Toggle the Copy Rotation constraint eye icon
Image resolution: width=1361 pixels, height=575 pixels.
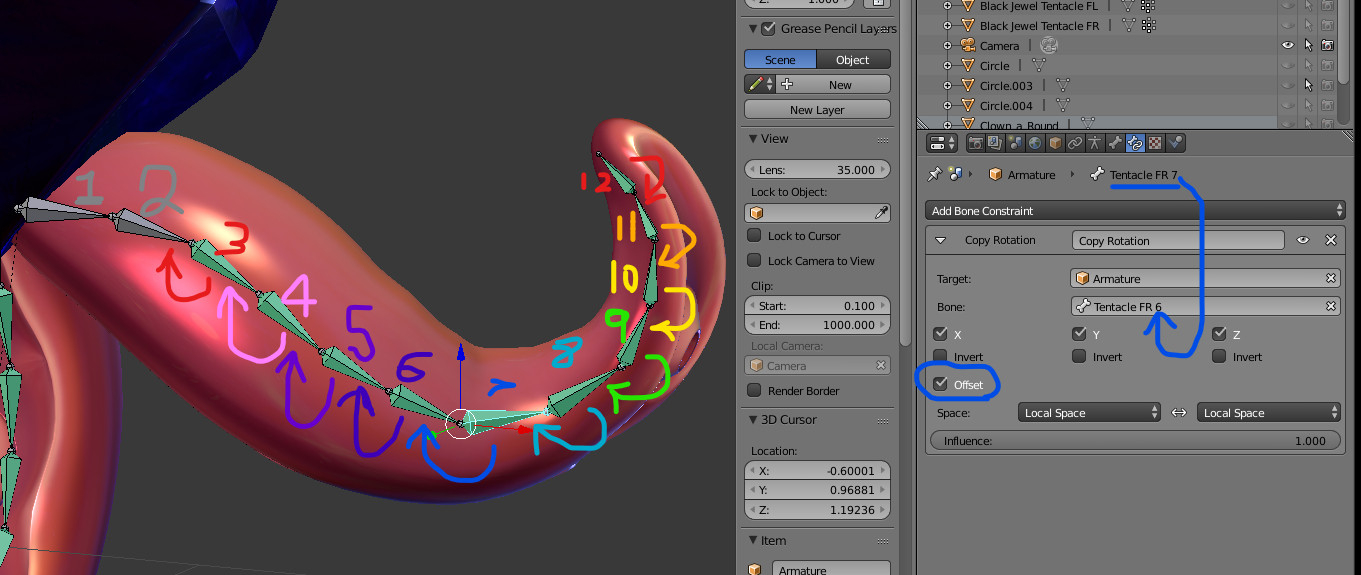pos(1303,241)
